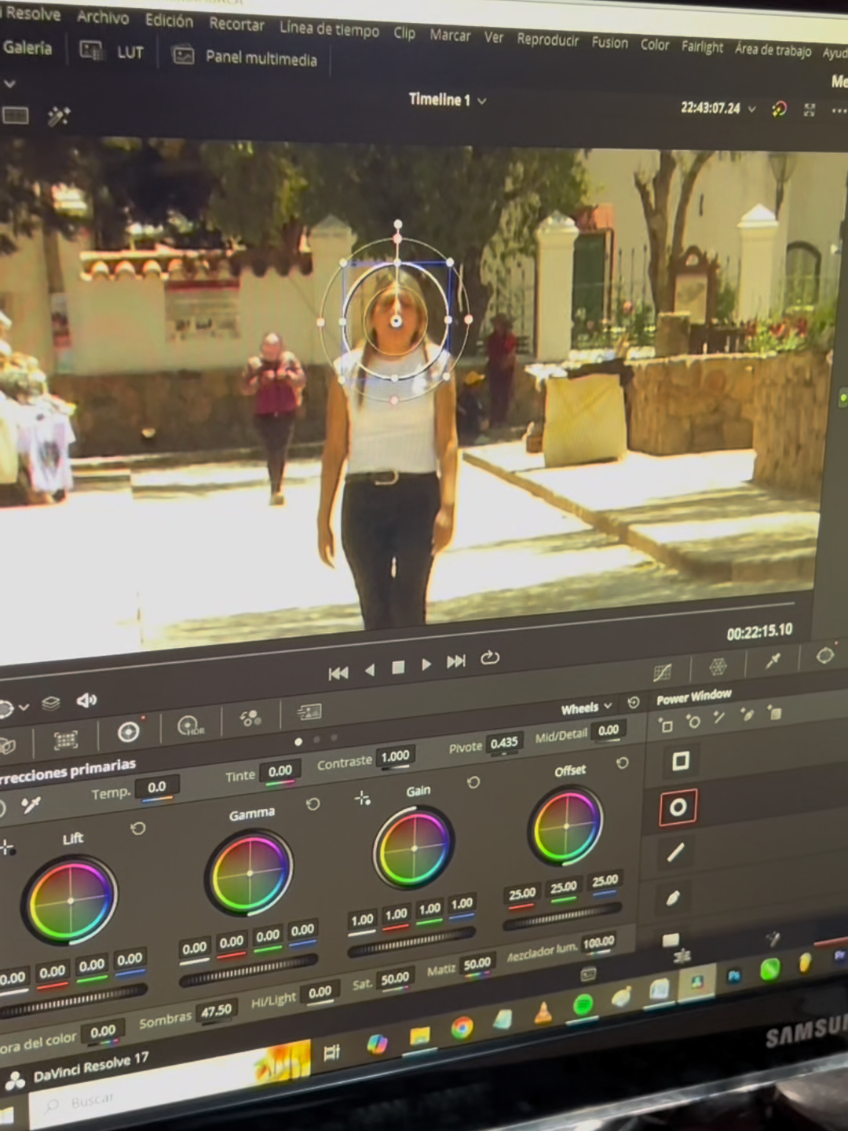Open the Curves palette icon
The height and width of the screenshot is (1131, 848).
(x=662, y=672)
